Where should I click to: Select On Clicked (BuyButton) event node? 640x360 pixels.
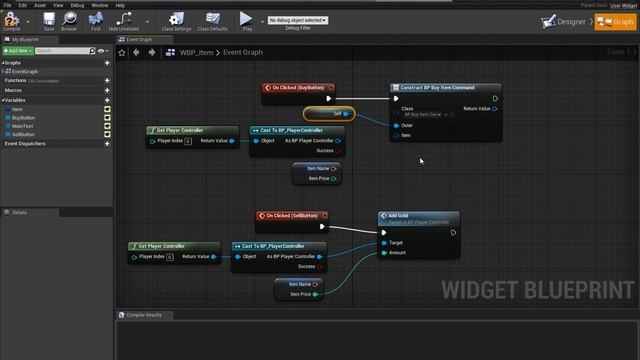(298, 88)
